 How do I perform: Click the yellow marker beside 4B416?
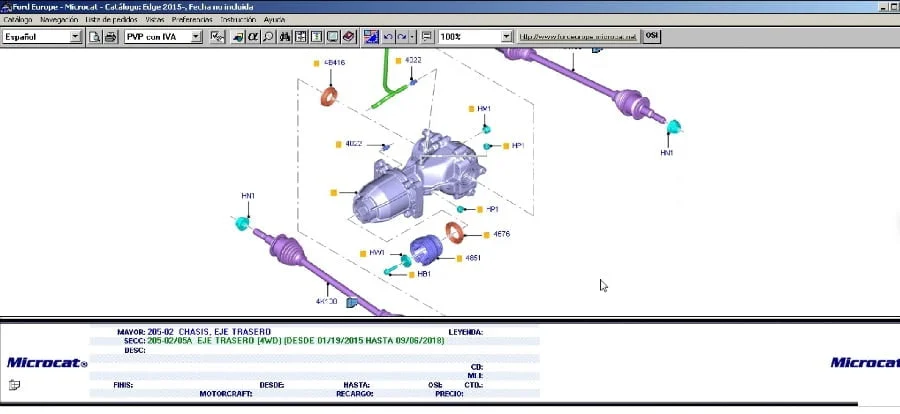pyautogui.click(x=316, y=63)
